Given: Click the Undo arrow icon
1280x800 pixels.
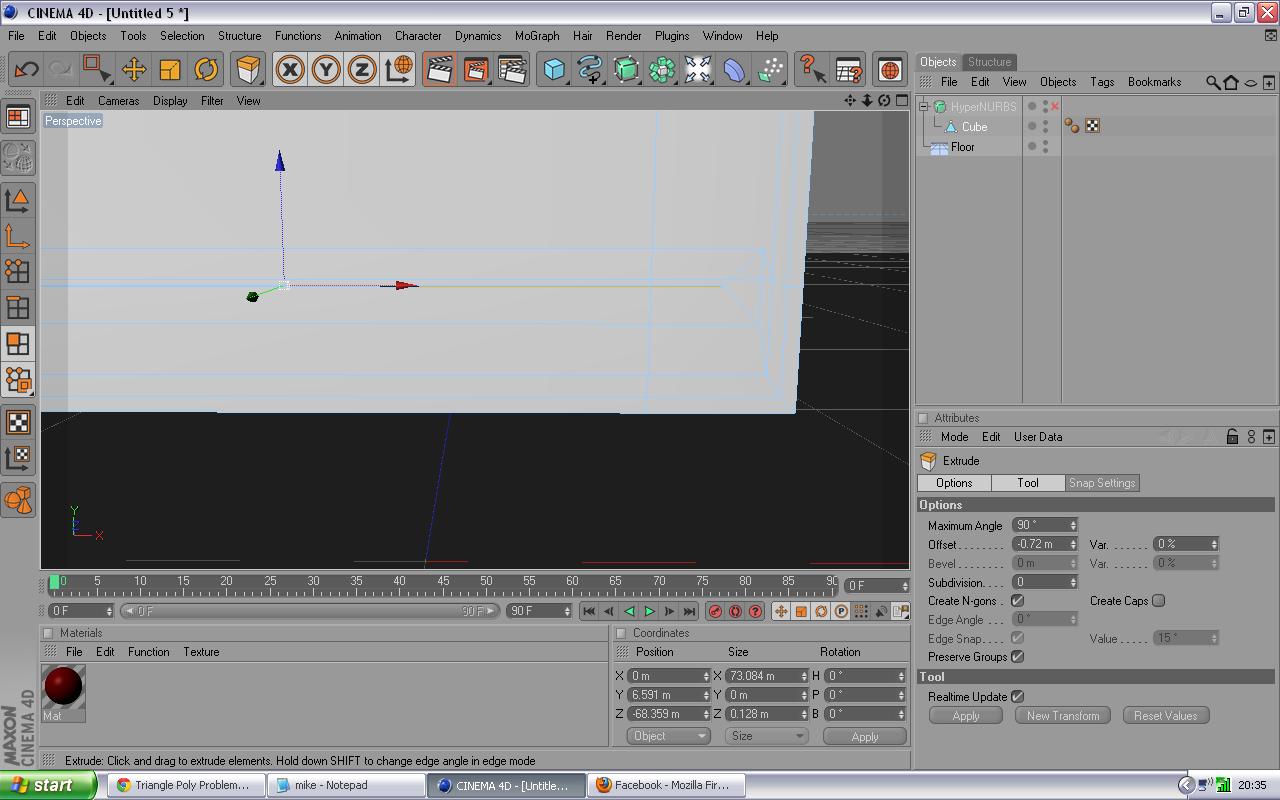Looking at the screenshot, I should [27, 69].
